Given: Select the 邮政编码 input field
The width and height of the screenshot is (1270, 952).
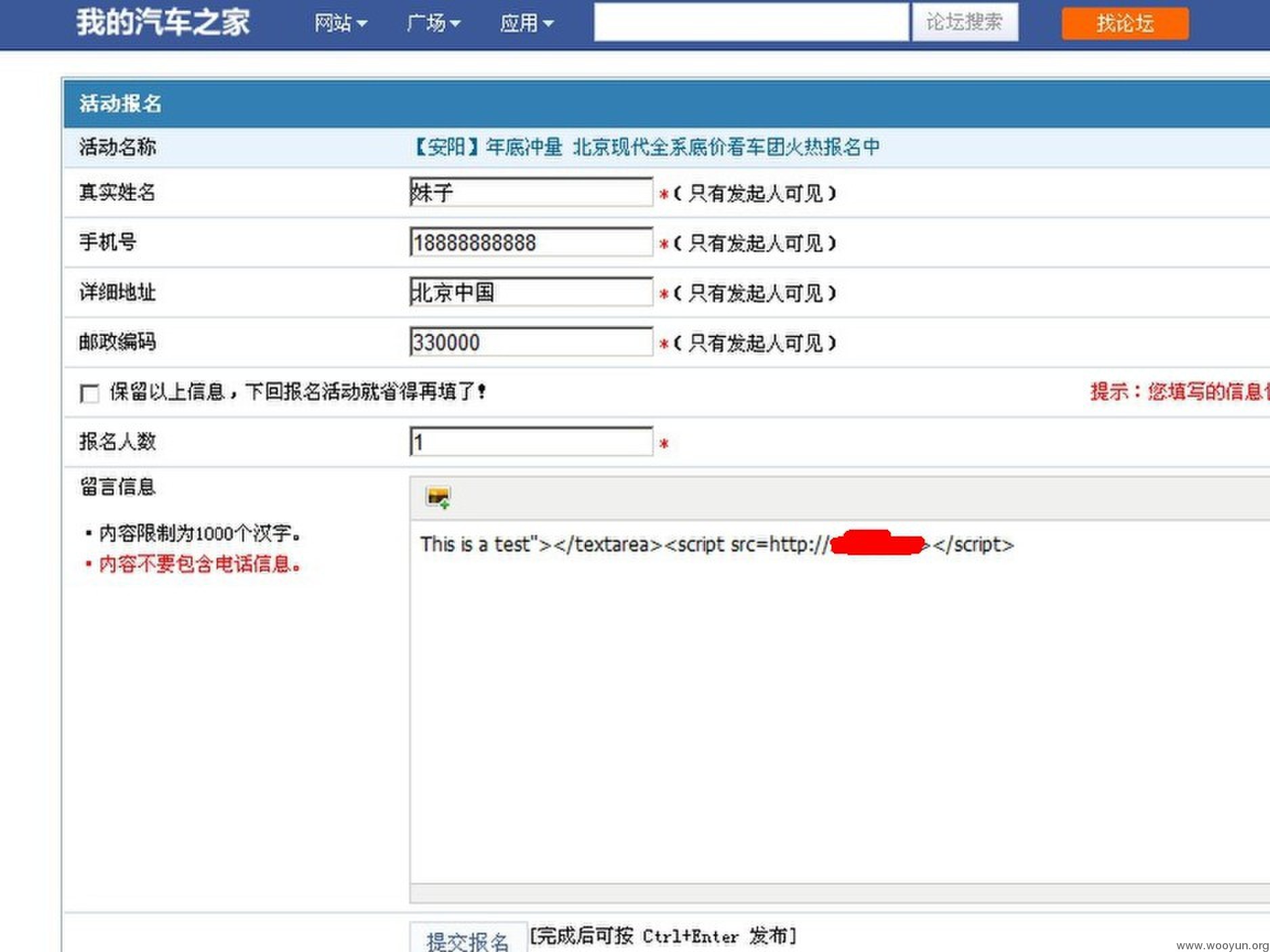Looking at the screenshot, I should (531, 342).
